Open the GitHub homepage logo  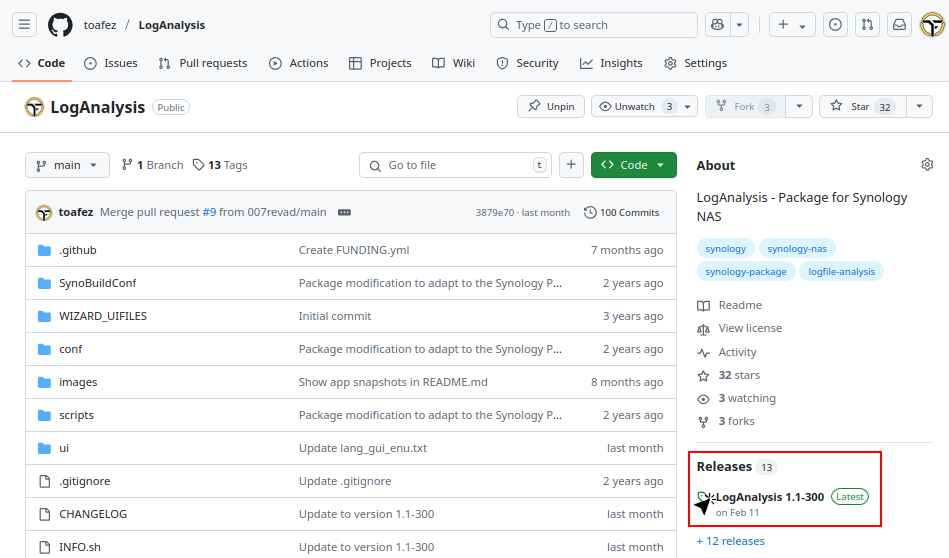pyautogui.click(x=60, y=25)
